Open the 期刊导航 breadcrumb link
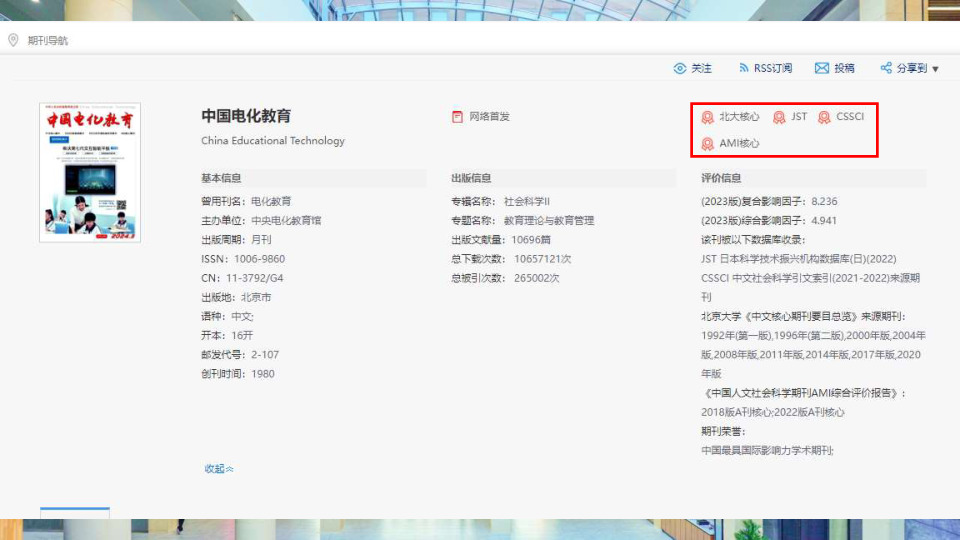 48,40
